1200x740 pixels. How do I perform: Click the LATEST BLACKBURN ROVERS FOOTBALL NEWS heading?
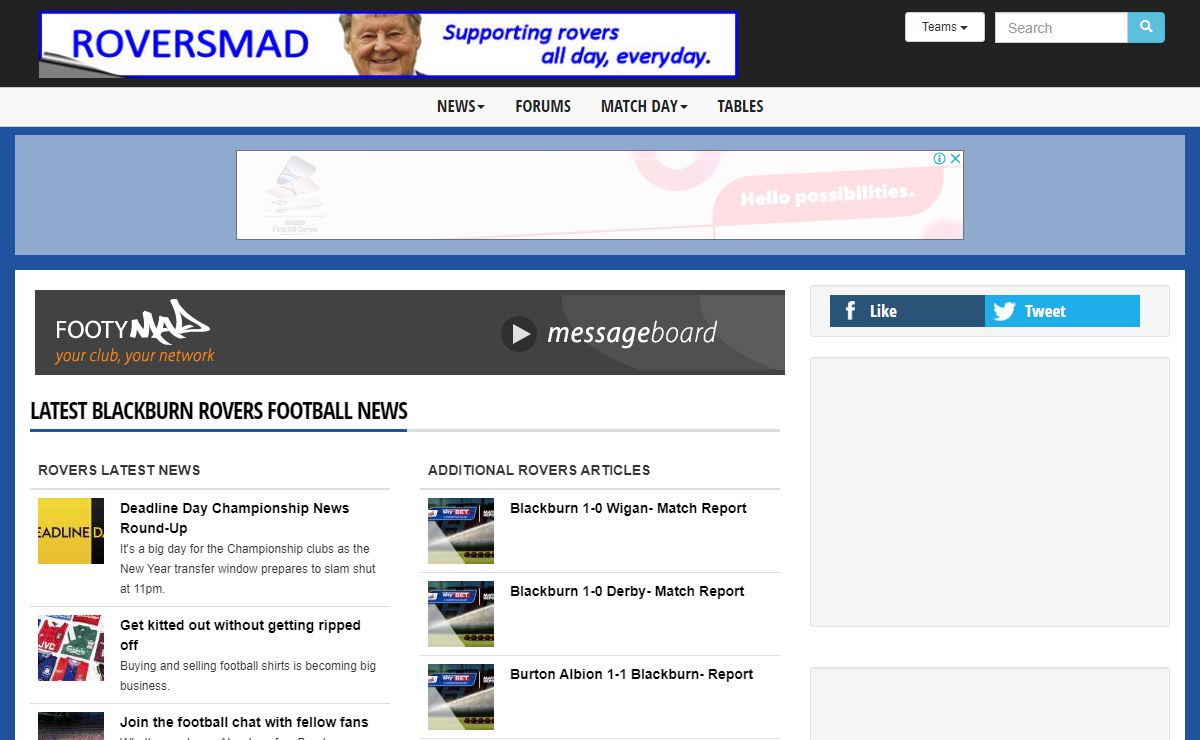(x=219, y=411)
